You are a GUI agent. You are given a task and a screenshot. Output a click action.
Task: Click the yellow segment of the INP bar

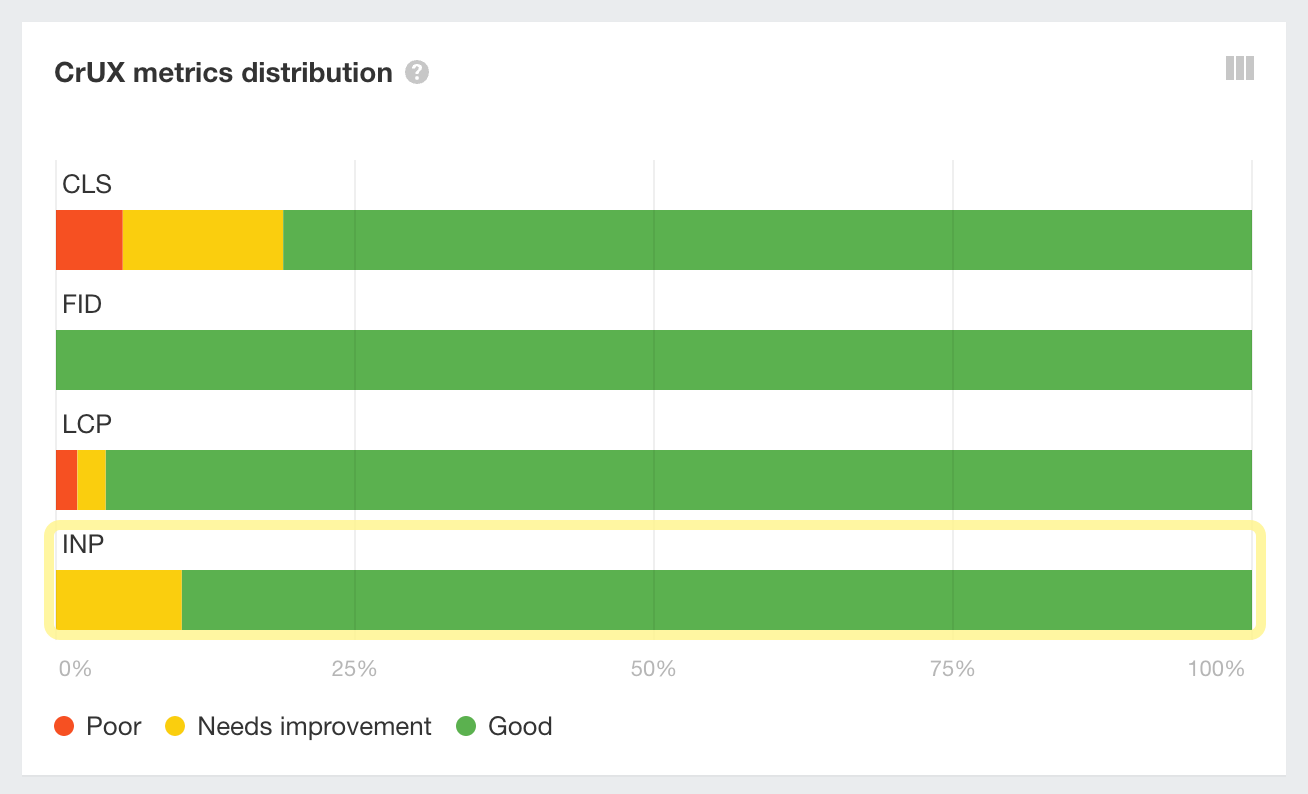click(x=118, y=600)
